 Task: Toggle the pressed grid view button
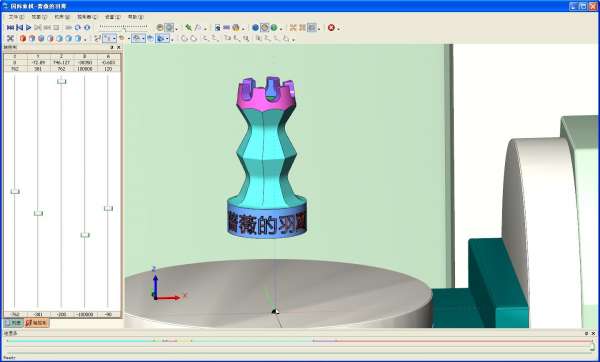pyautogui.click(x=312, y=28)
